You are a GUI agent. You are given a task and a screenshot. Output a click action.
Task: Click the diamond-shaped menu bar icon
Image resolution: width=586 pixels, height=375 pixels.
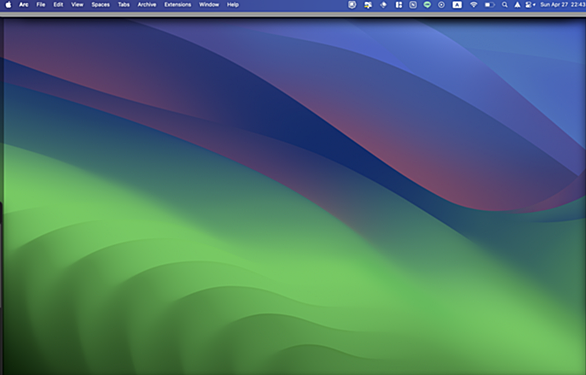(383, 5)
